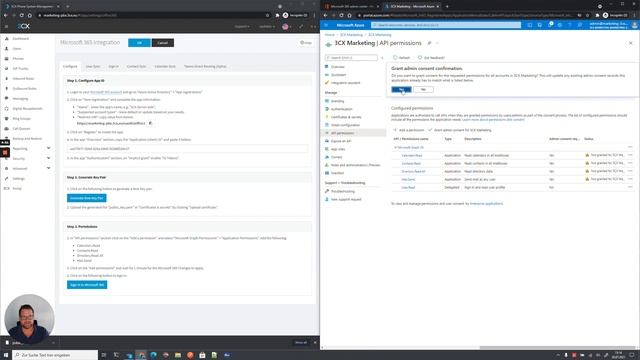Screen dimensions: 640x360
Task: Decline admin consent with No button
Action: tap(423, 89)
